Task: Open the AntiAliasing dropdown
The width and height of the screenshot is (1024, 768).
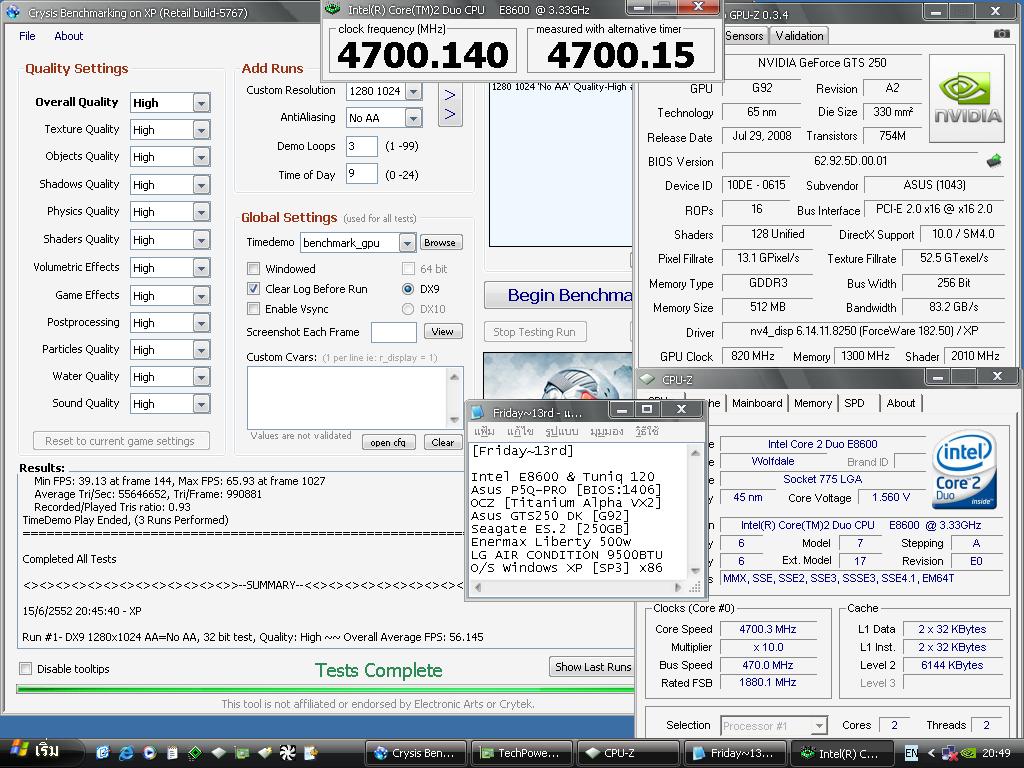Action: (413, 118)
